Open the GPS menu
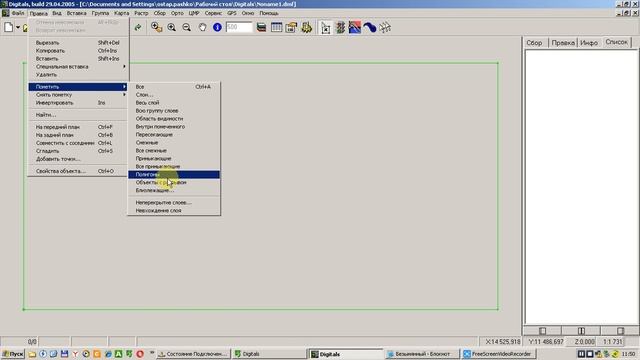The height and width of the screenshot is (360, 640). click(232, 13)
